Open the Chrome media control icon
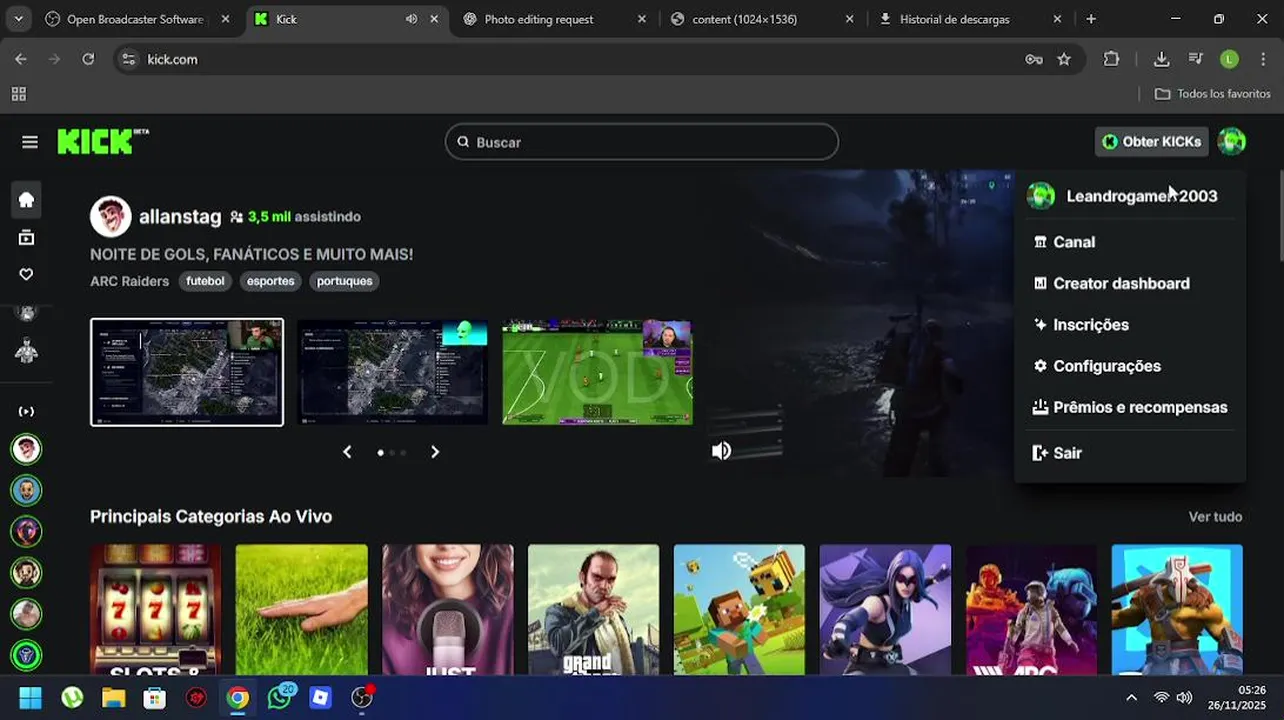1284x720 pixels. point(1195,59)
